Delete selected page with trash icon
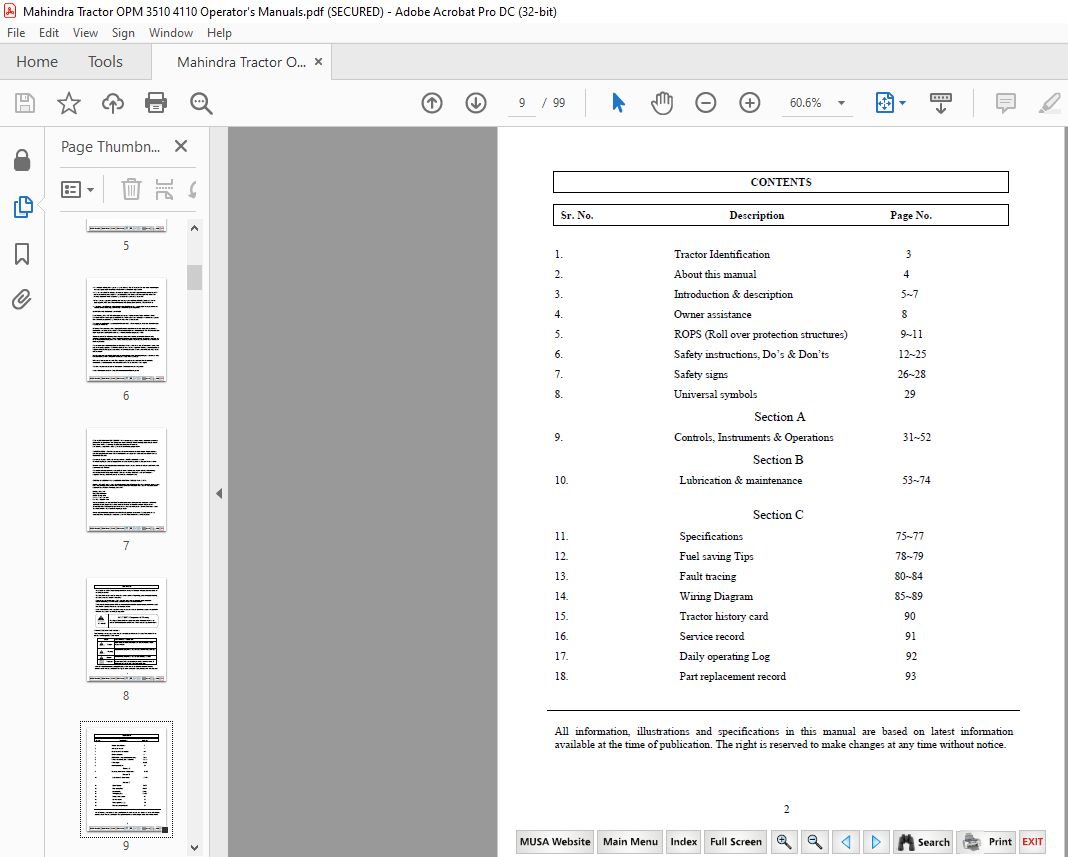The width and height of the screenshot is (1068, 857). point(131,189)
